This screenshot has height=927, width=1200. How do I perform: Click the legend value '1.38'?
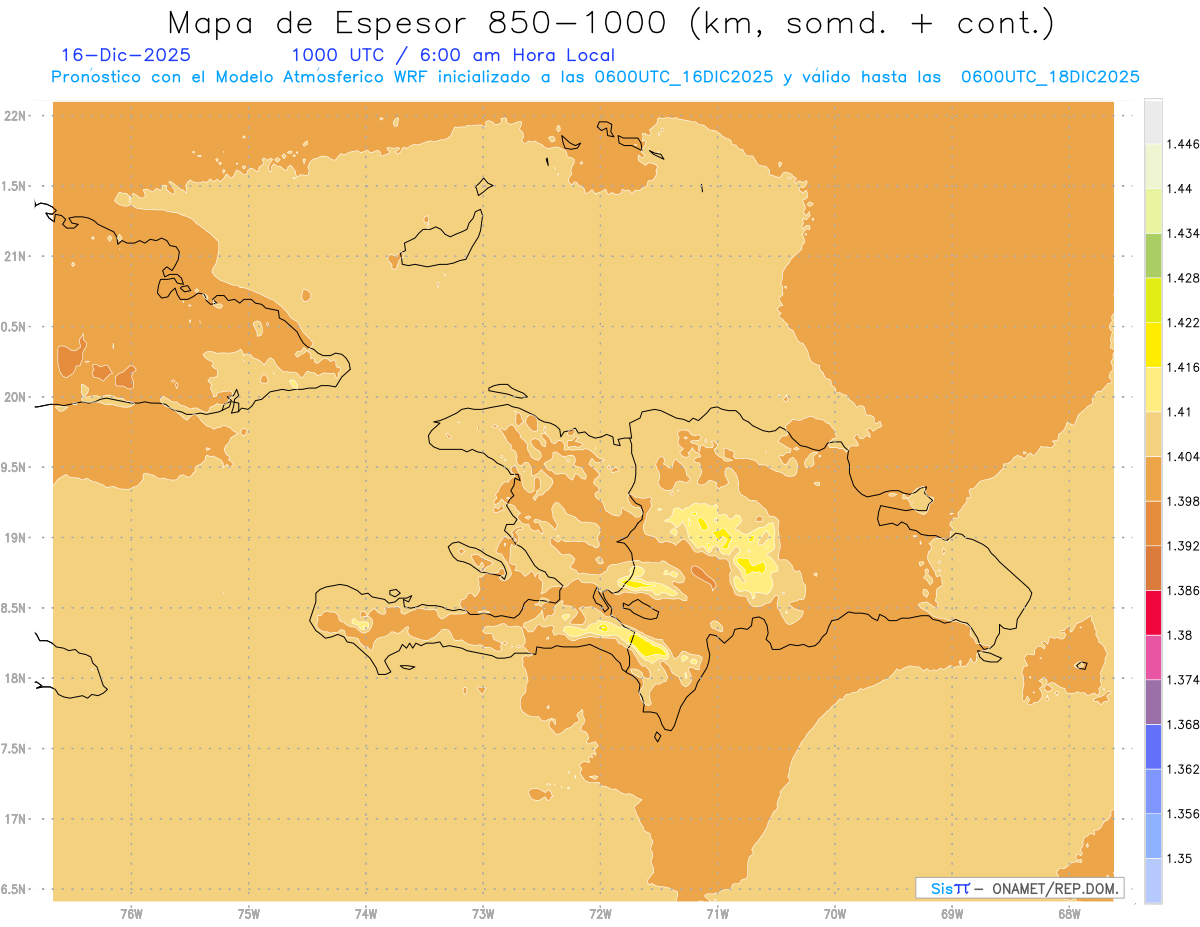(1180, 635)
